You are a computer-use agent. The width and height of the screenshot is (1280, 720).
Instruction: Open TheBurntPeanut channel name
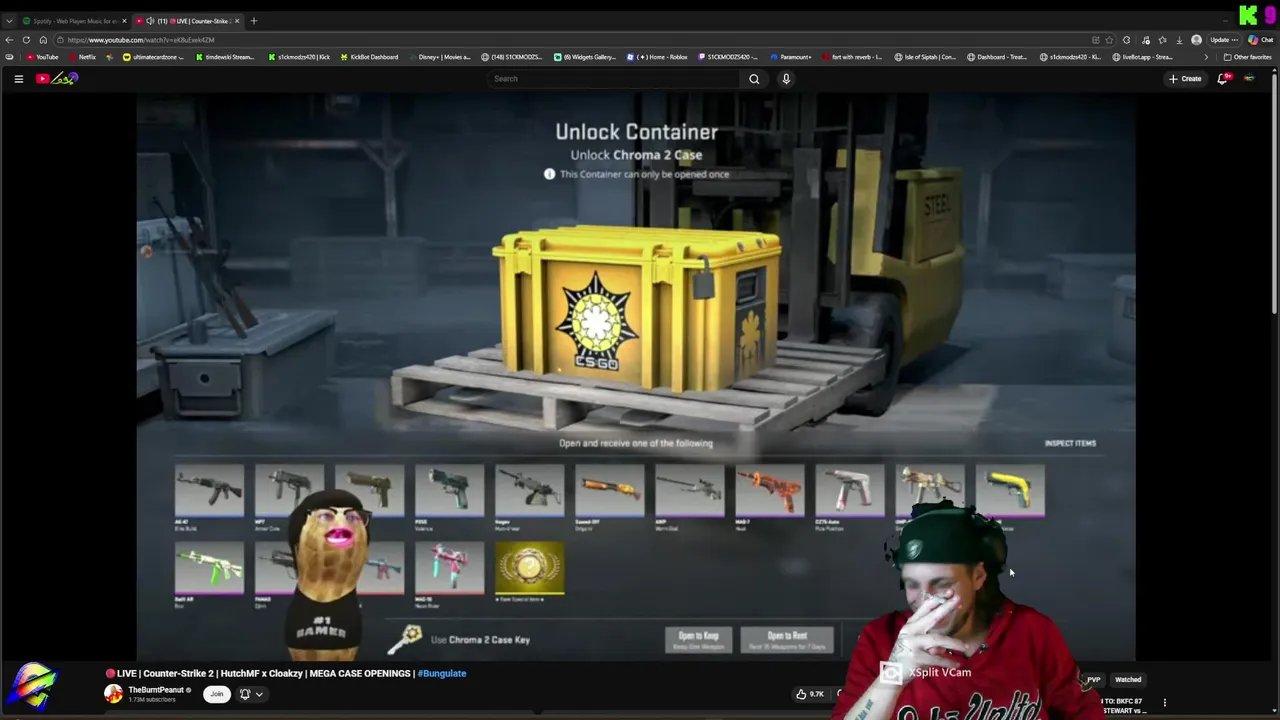click(x=156, y=690)
